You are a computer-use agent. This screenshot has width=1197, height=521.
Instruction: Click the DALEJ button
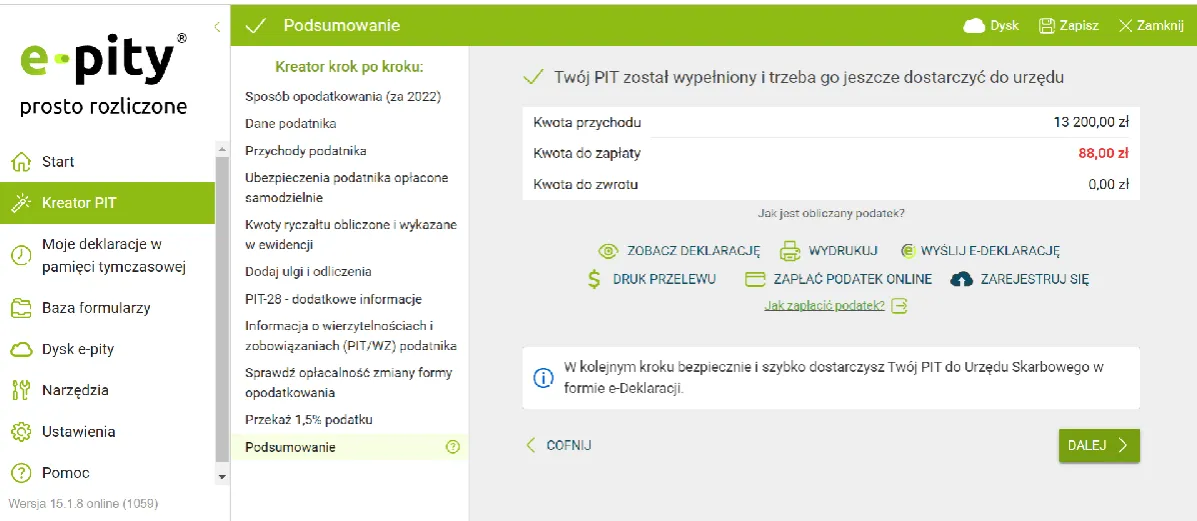(x=1099, y=446)
